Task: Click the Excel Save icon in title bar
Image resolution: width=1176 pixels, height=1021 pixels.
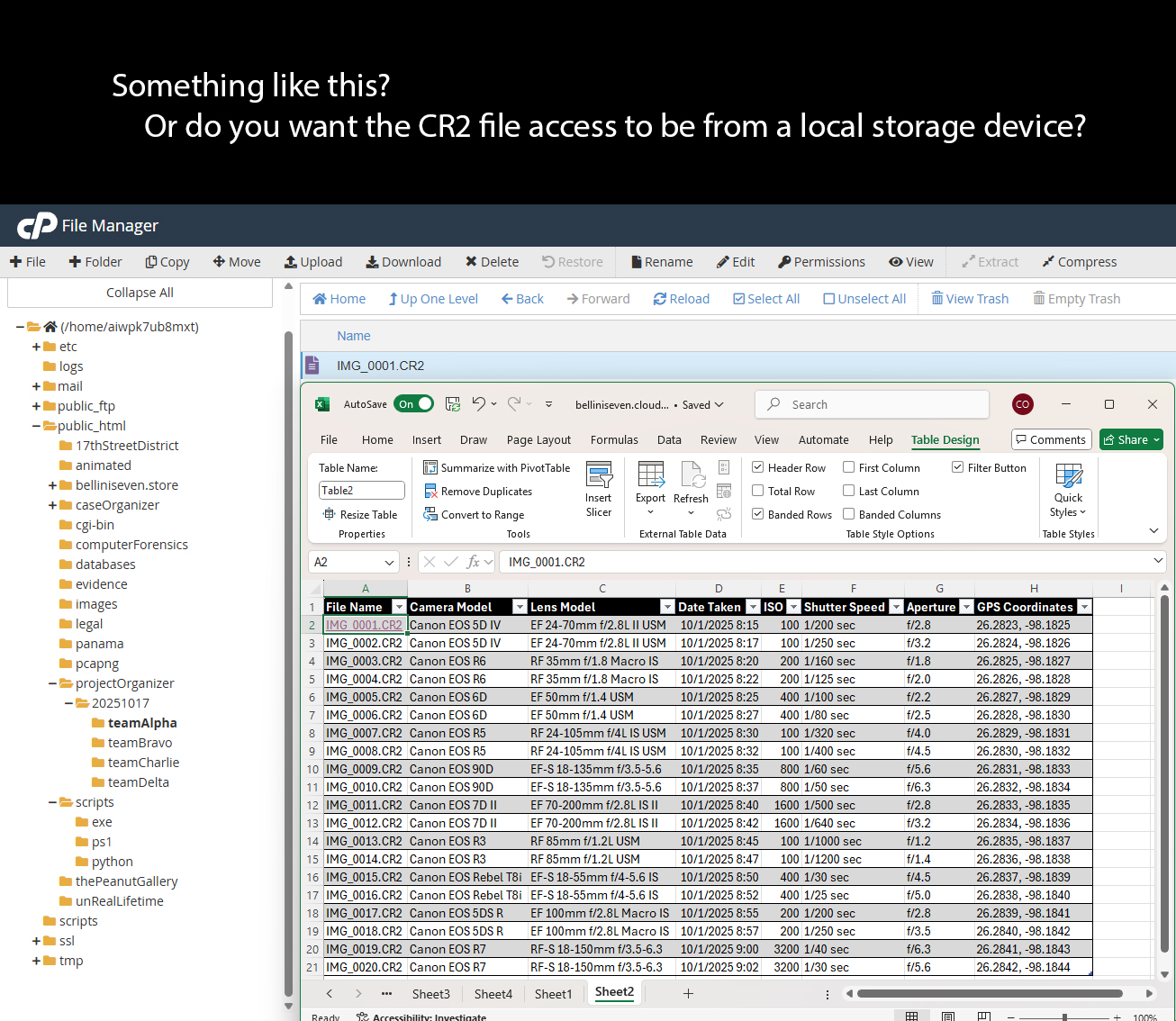Action: pos(453,404)
